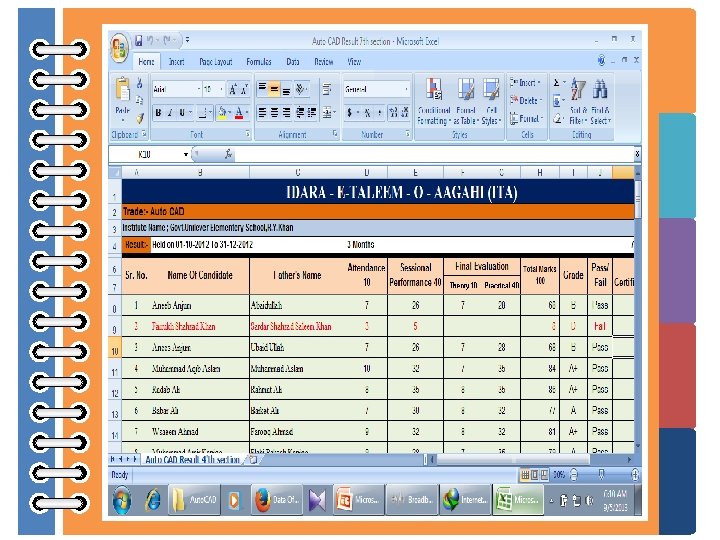
Task: Align text to the right
Action: (x=286, y=112)
